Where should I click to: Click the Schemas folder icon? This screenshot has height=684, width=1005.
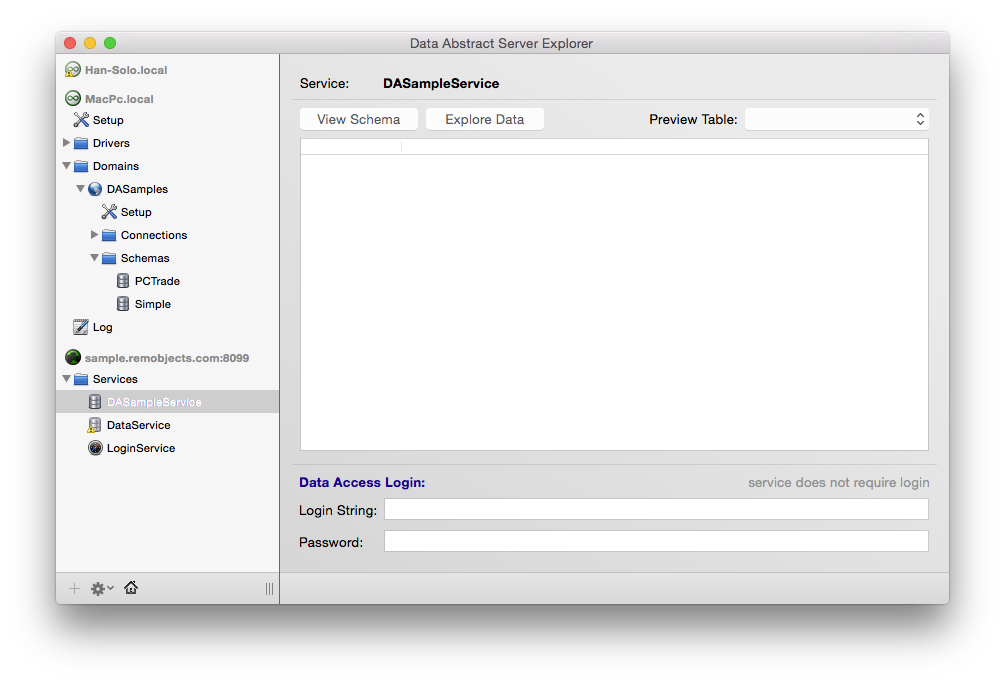(x=109, y=258)
